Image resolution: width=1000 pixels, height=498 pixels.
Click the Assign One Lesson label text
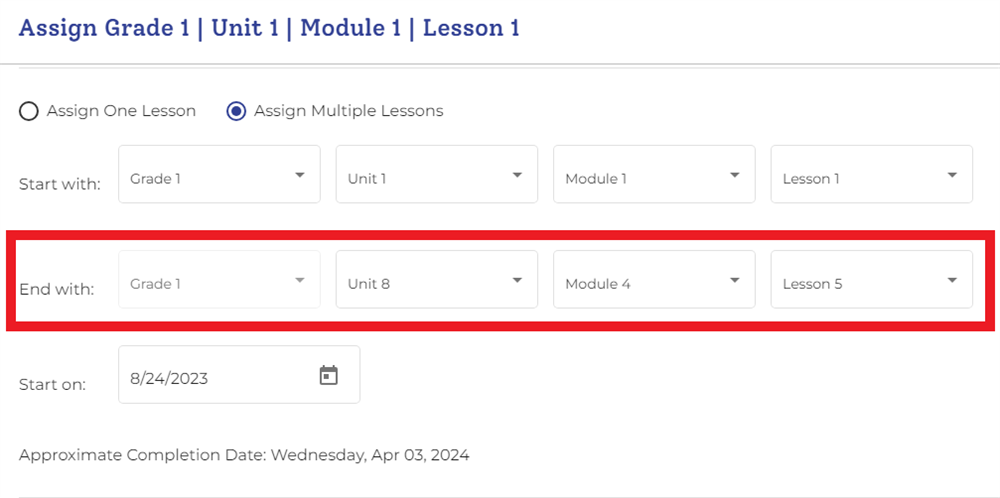tap(121, 111)
